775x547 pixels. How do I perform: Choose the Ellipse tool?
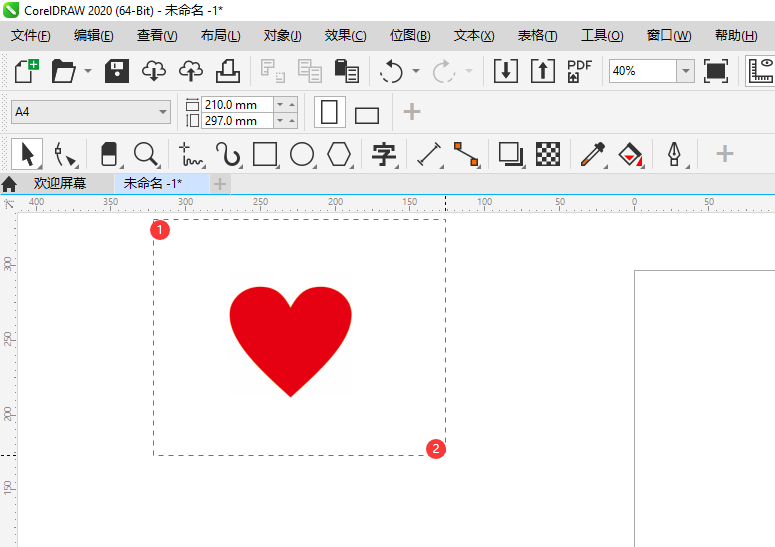(x=302, y=154)
